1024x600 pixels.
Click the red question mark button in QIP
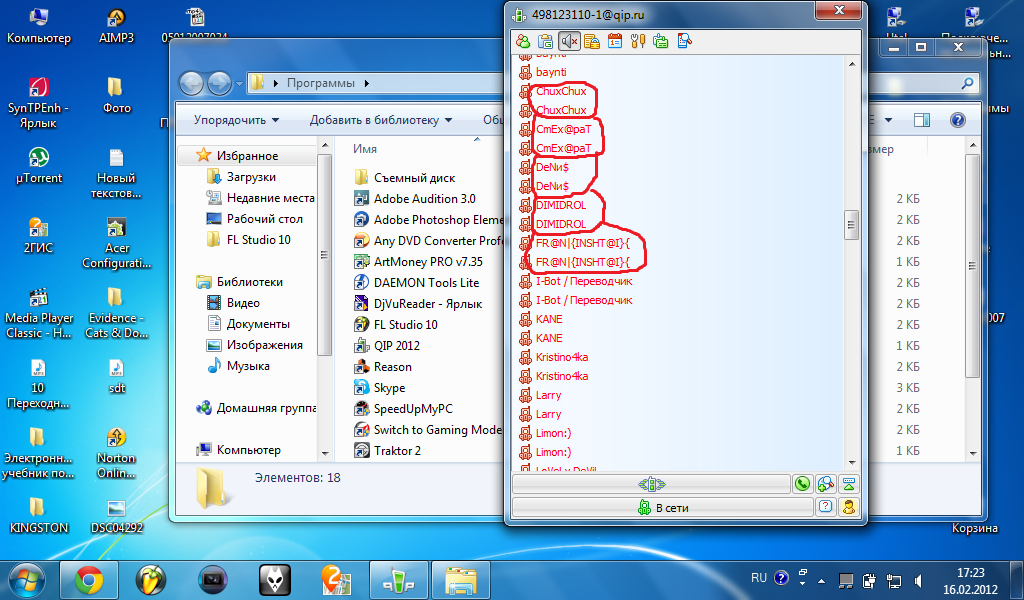coord(825,507)
